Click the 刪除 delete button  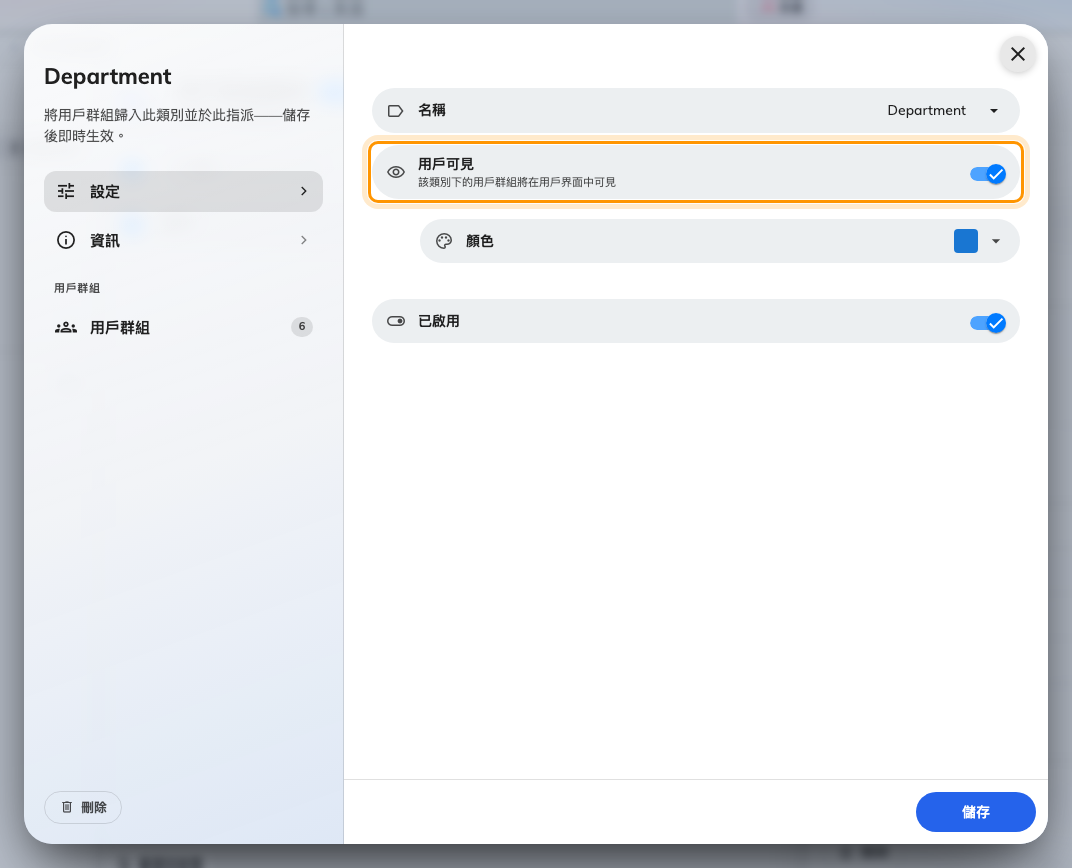(83, 807)
